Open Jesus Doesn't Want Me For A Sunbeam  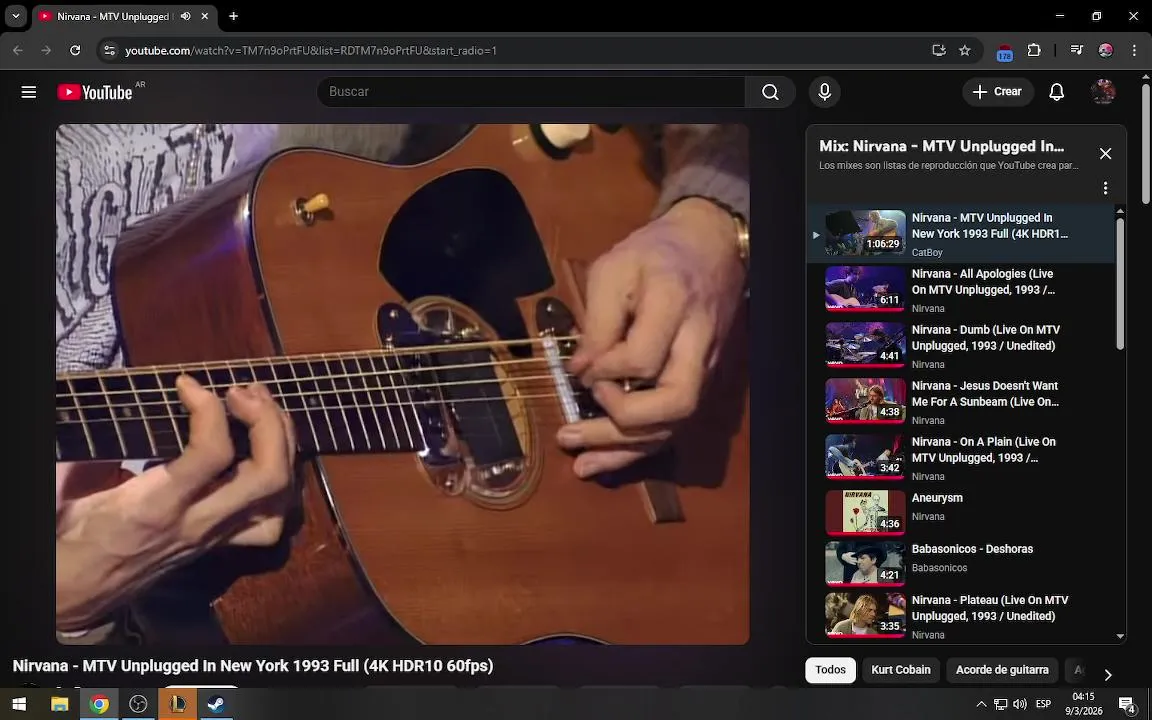pos(961,402)
